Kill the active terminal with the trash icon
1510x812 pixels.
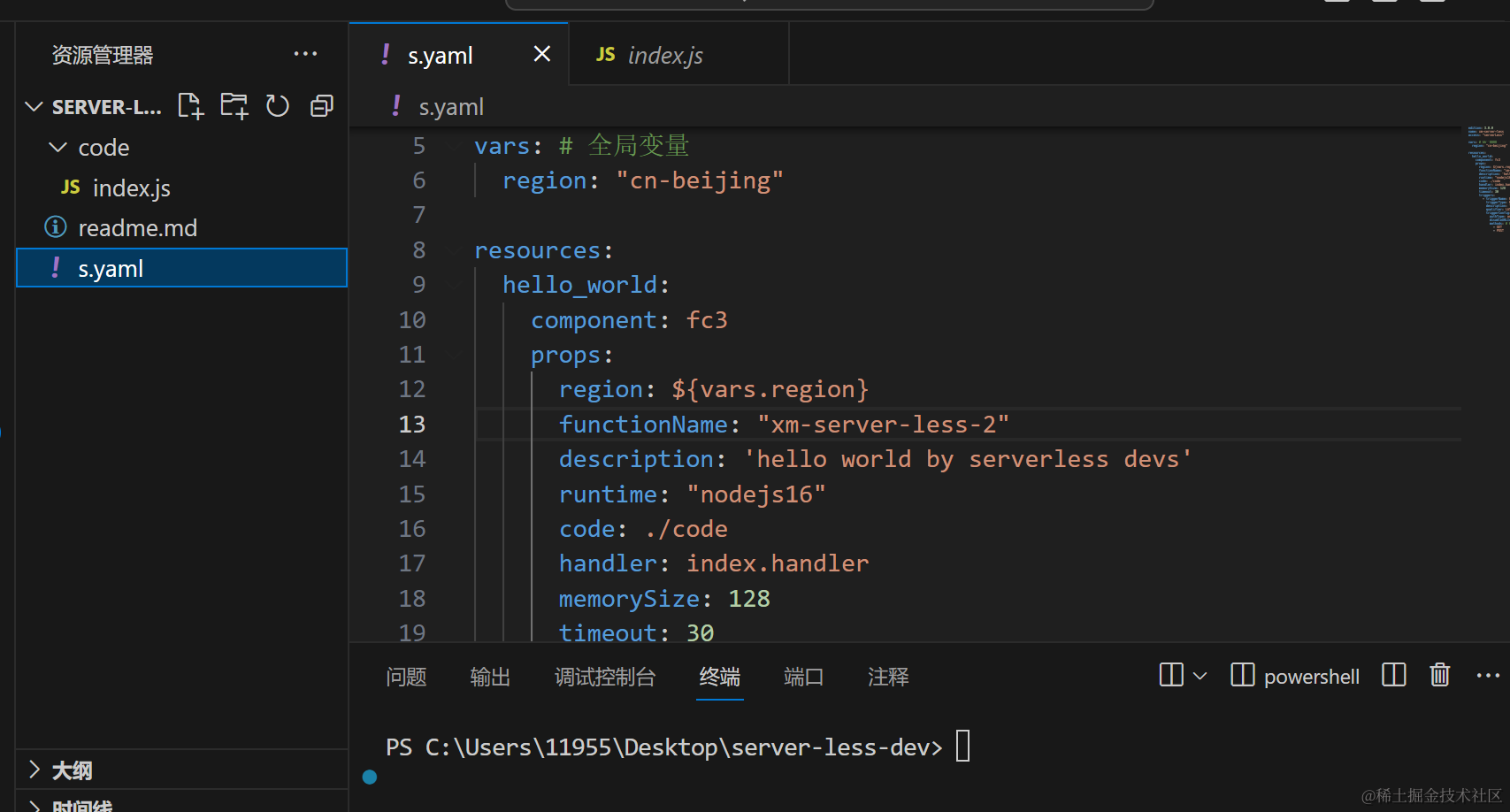(1439, 675)
